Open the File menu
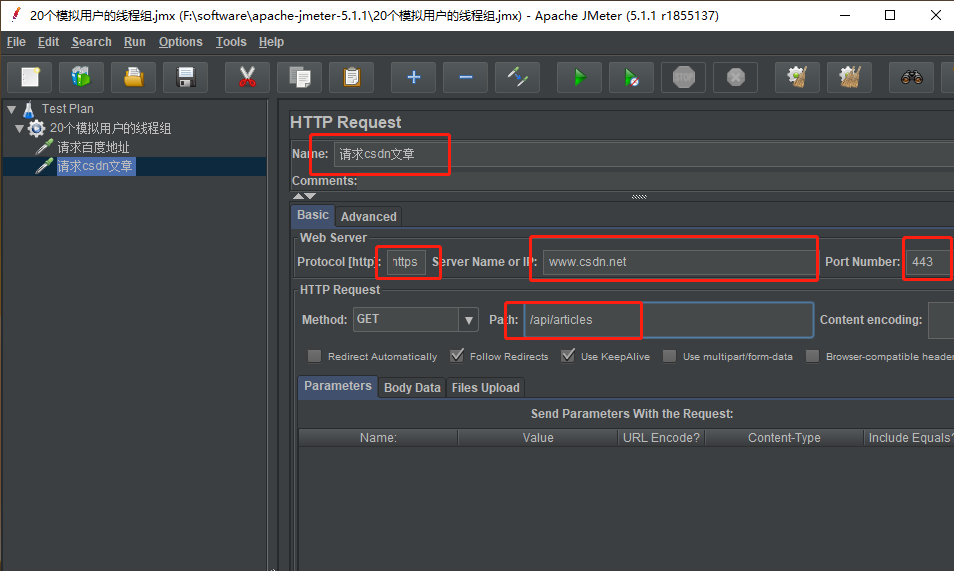The width and height of the screenshot is (954, 571). 16,42
